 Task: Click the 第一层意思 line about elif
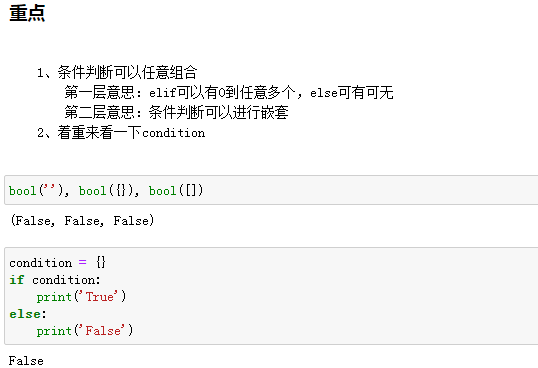click(229, 93)
